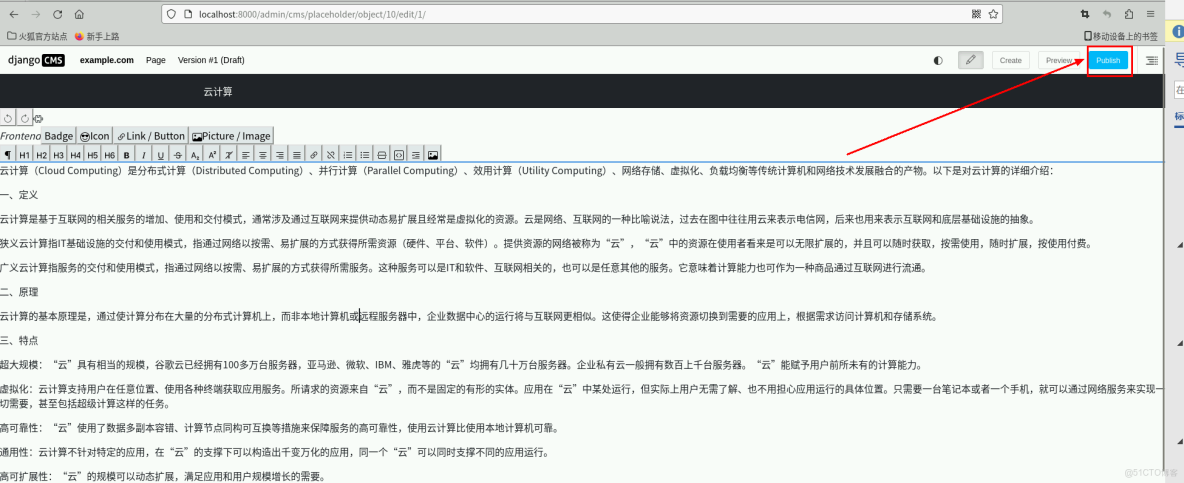
Task: Clear text formatting
Action: [229, 155]
